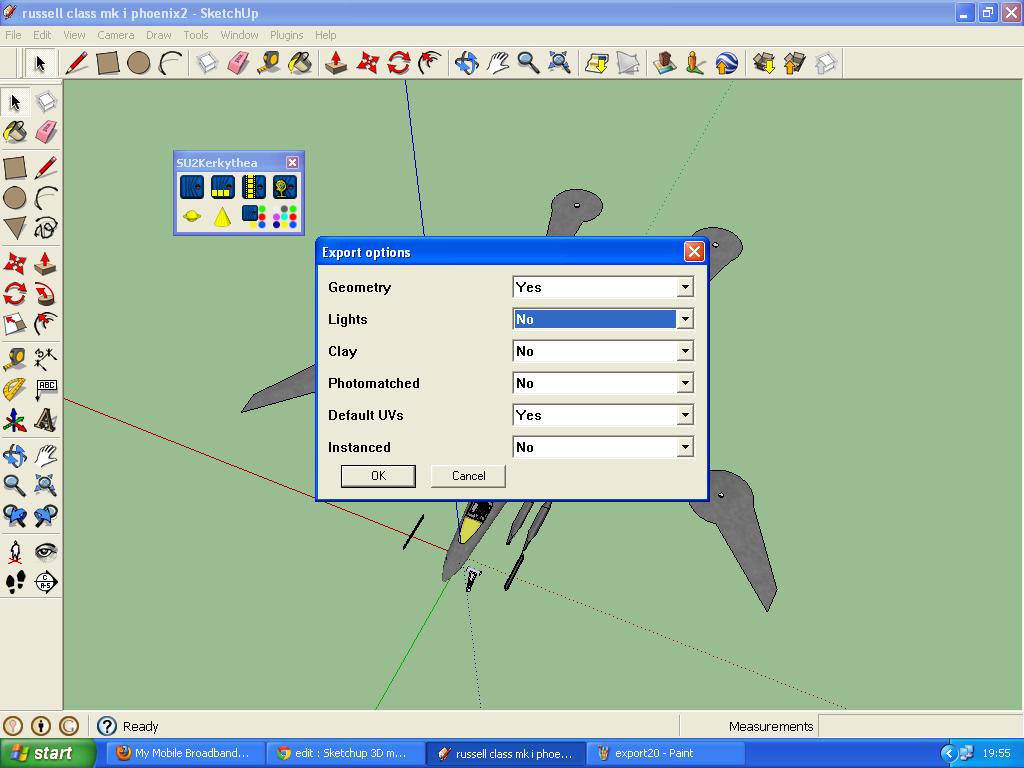Open the Plugins menu
1024x768 pixels.
(286, 35)
